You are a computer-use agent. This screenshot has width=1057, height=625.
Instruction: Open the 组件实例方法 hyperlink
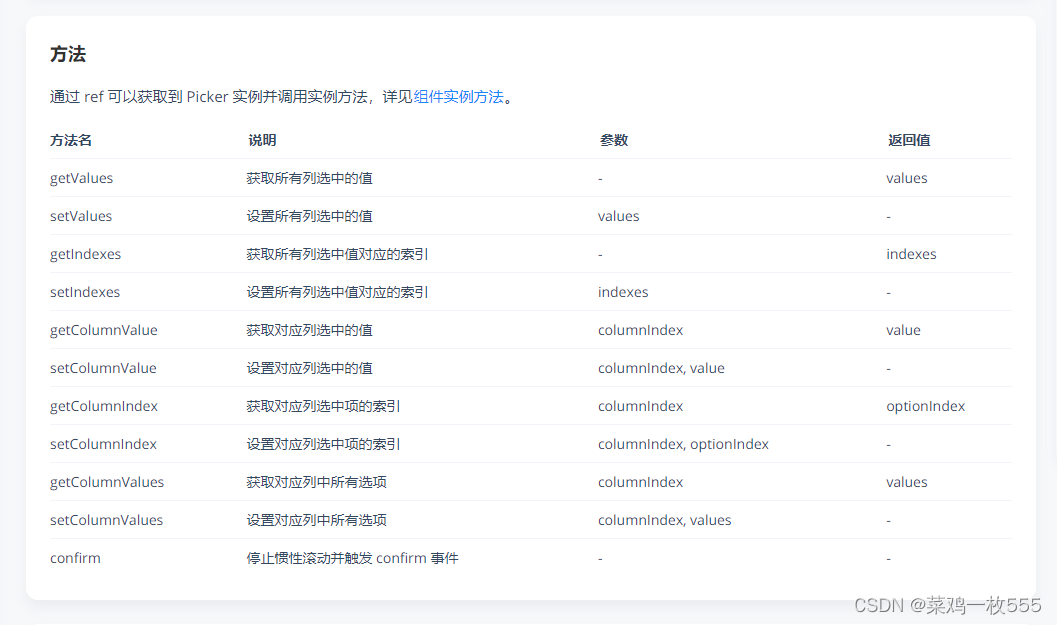460,97
